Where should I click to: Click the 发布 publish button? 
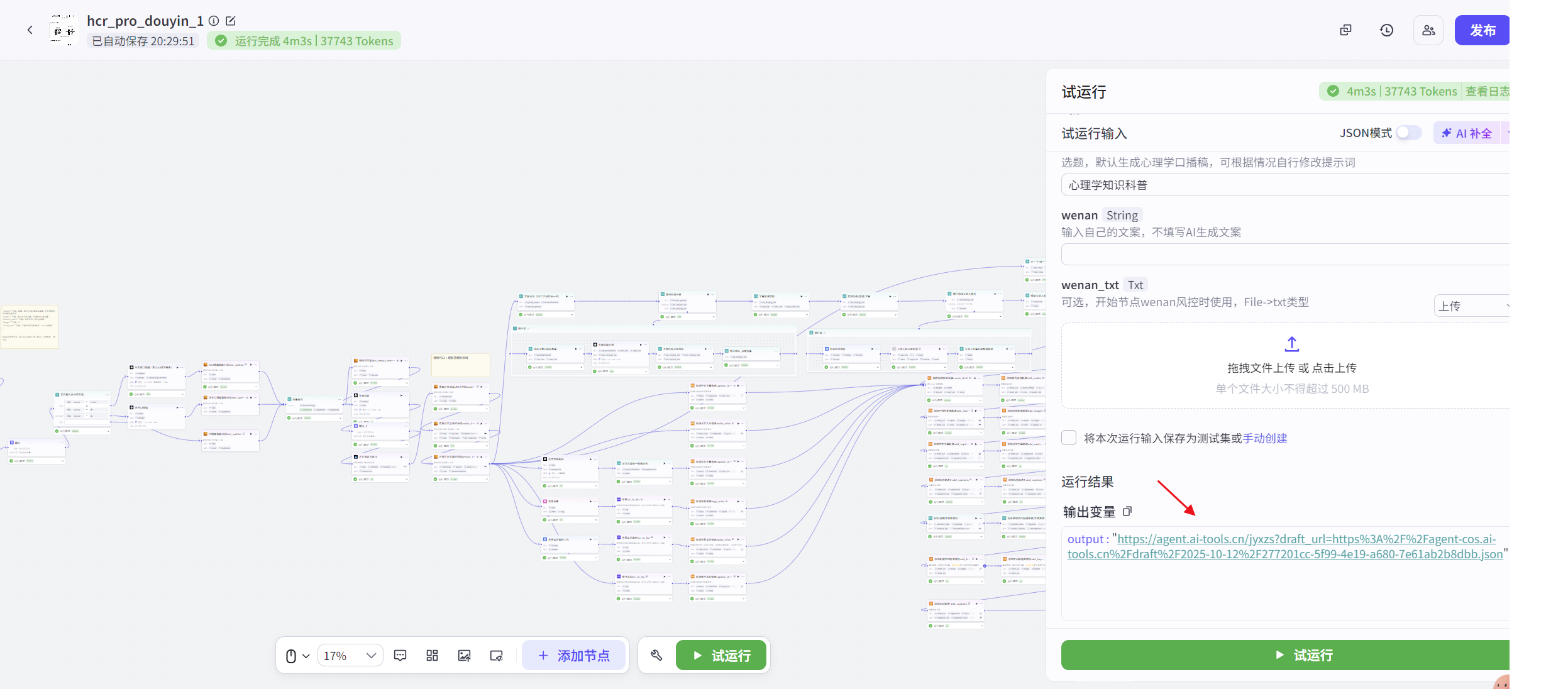click(1483, 30)
